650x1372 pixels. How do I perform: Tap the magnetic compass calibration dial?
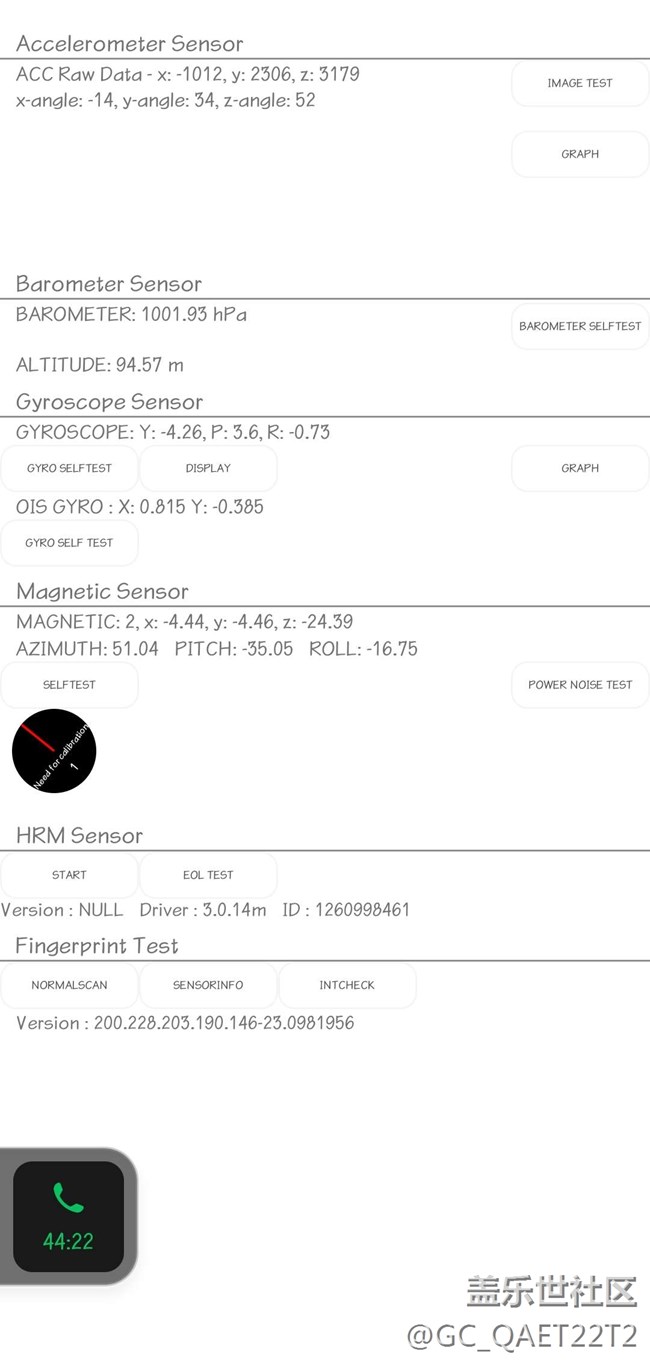[54, 751]
